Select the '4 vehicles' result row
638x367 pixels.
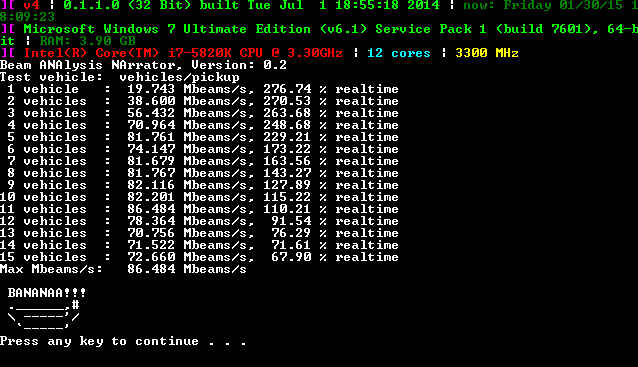(x=203, y=125)
